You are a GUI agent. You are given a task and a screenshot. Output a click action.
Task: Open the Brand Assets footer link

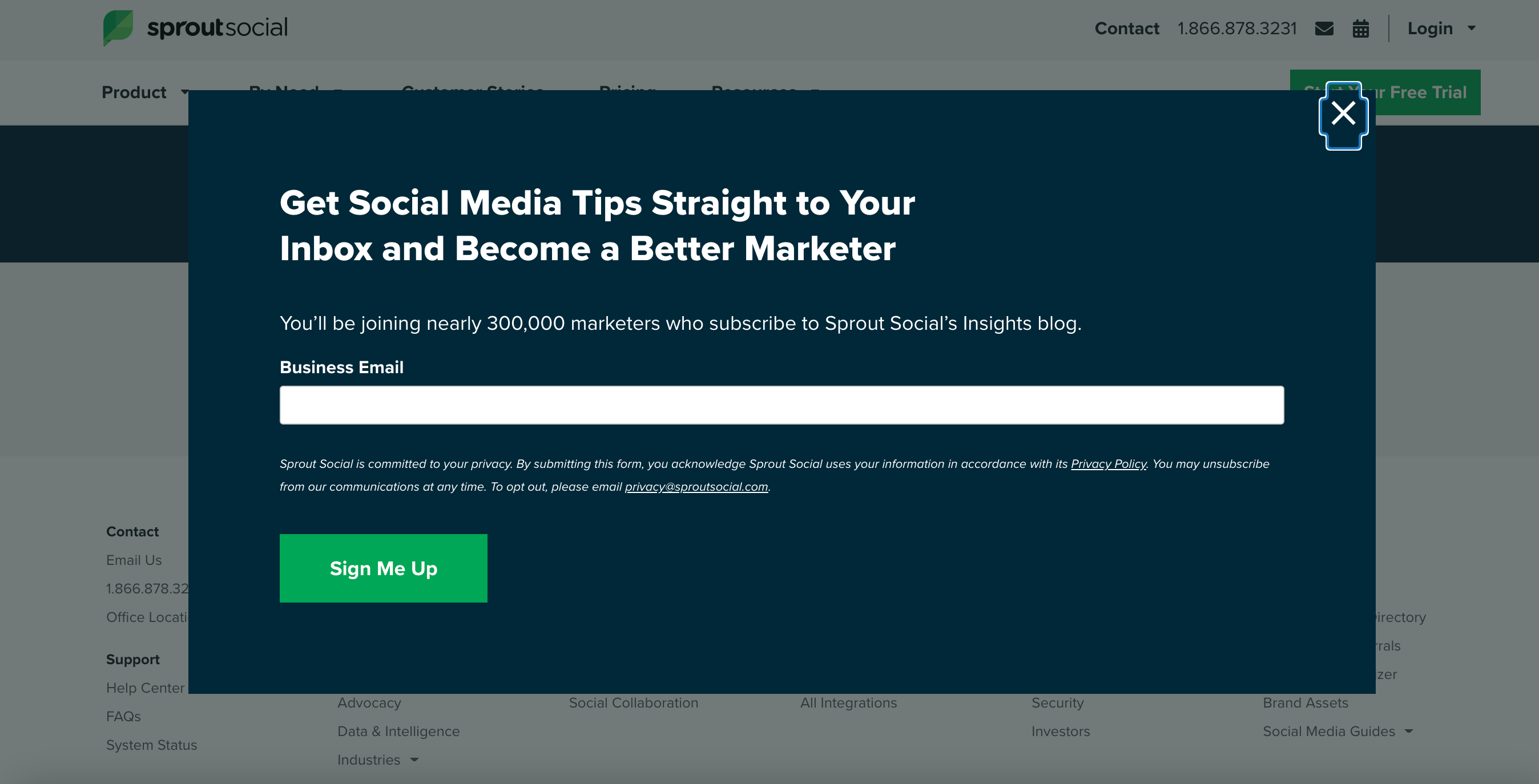point(1306,703)
